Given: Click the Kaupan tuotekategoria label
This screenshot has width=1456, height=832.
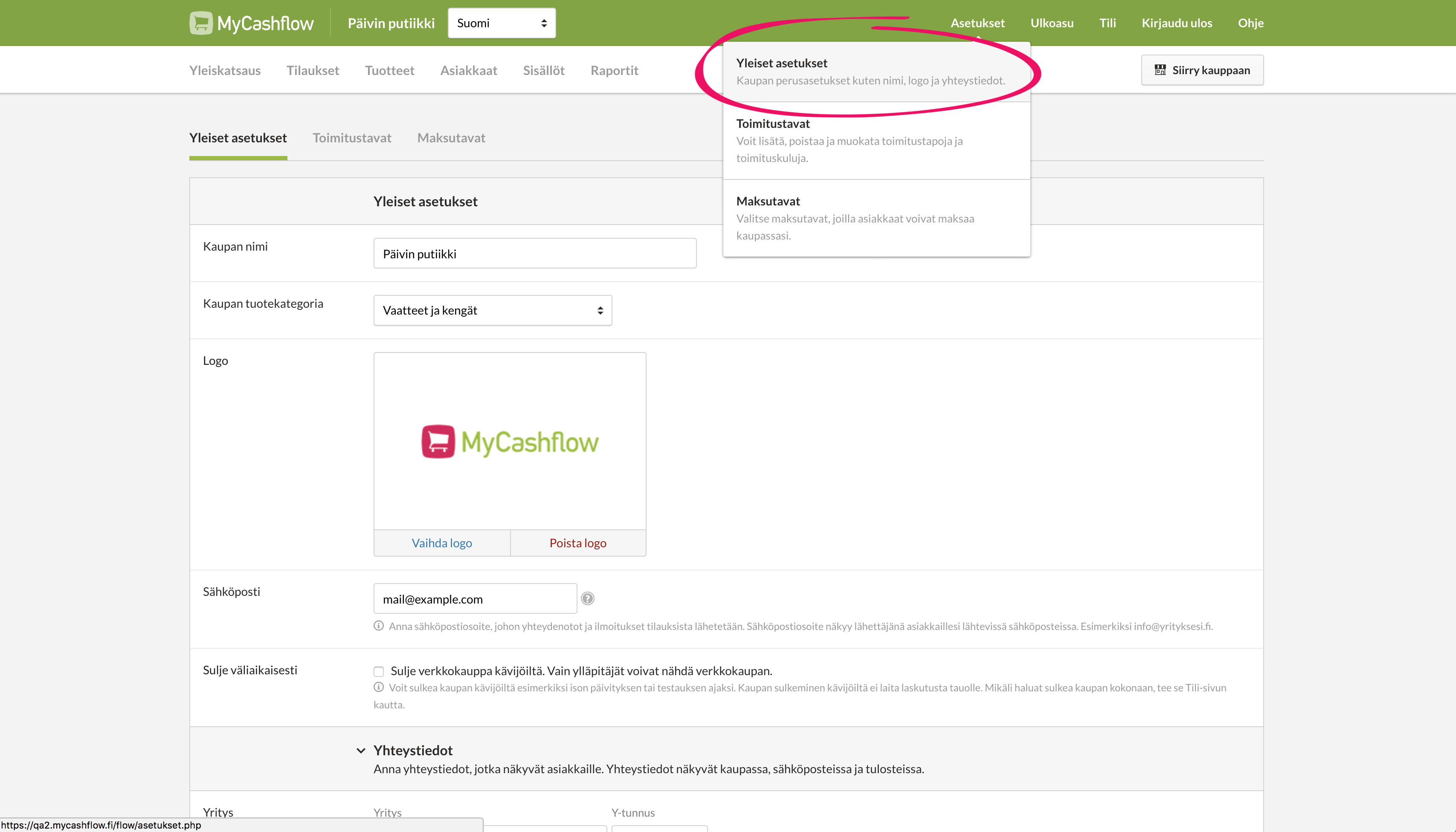Looking at the screenshot, I should point(263,303).
